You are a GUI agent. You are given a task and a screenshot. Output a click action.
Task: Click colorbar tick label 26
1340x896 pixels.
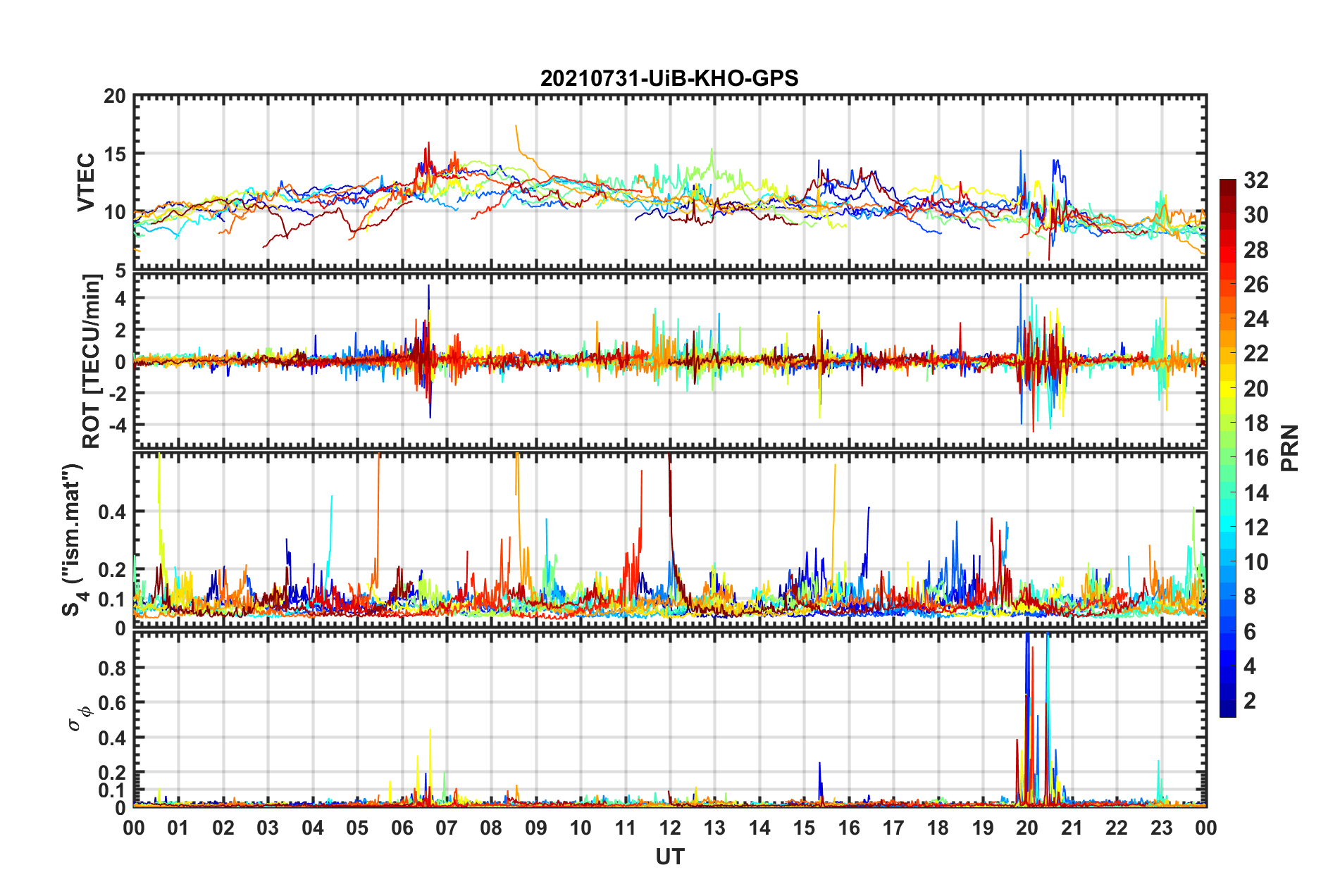point(1256,285)
